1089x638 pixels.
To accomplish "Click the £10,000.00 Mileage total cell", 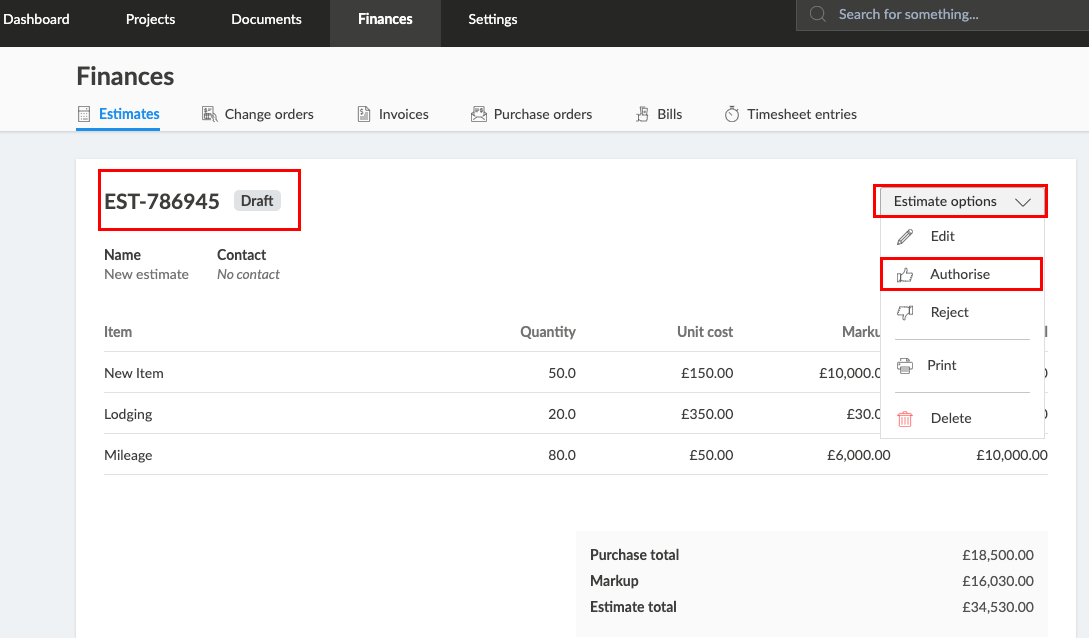I will (1012, 455).
